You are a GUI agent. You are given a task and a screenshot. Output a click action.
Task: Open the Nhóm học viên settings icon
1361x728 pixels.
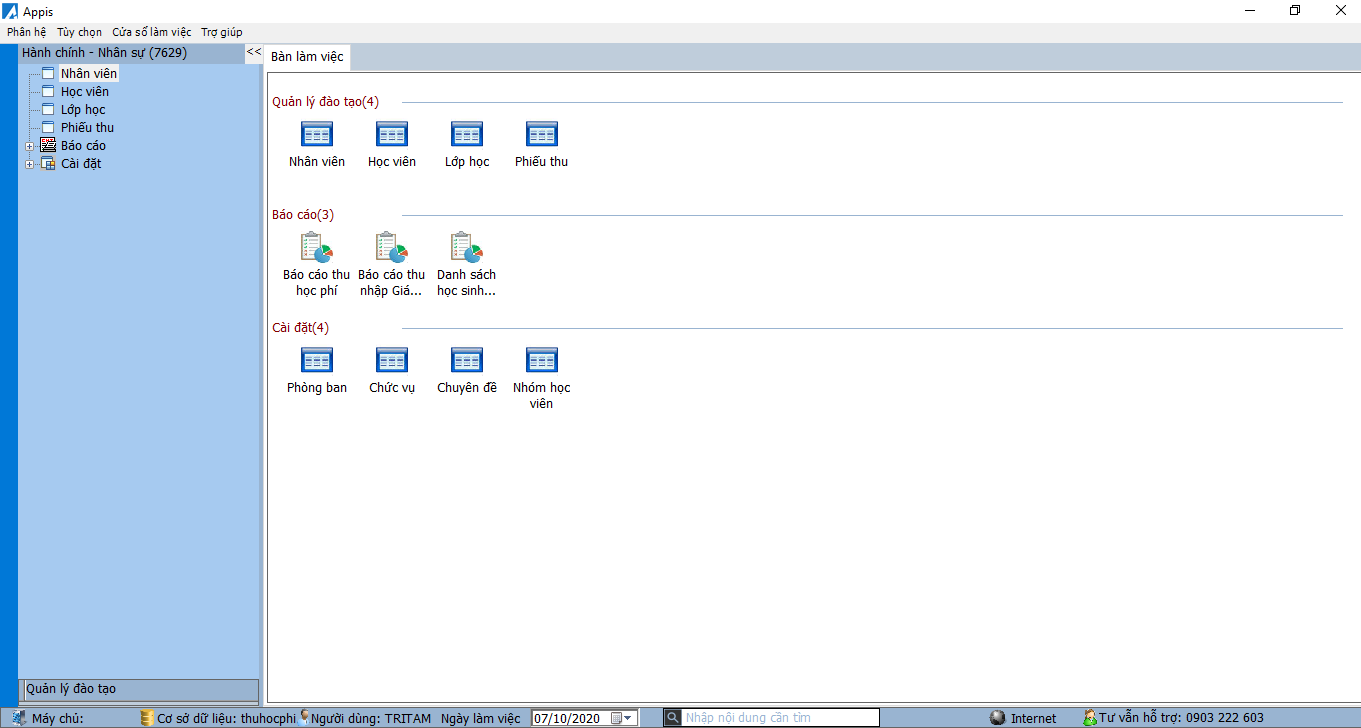[542, 360]
